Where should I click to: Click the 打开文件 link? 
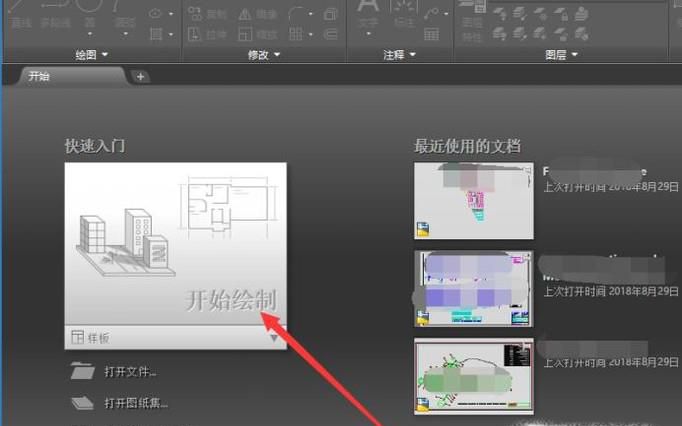click(x=130, y=372)
